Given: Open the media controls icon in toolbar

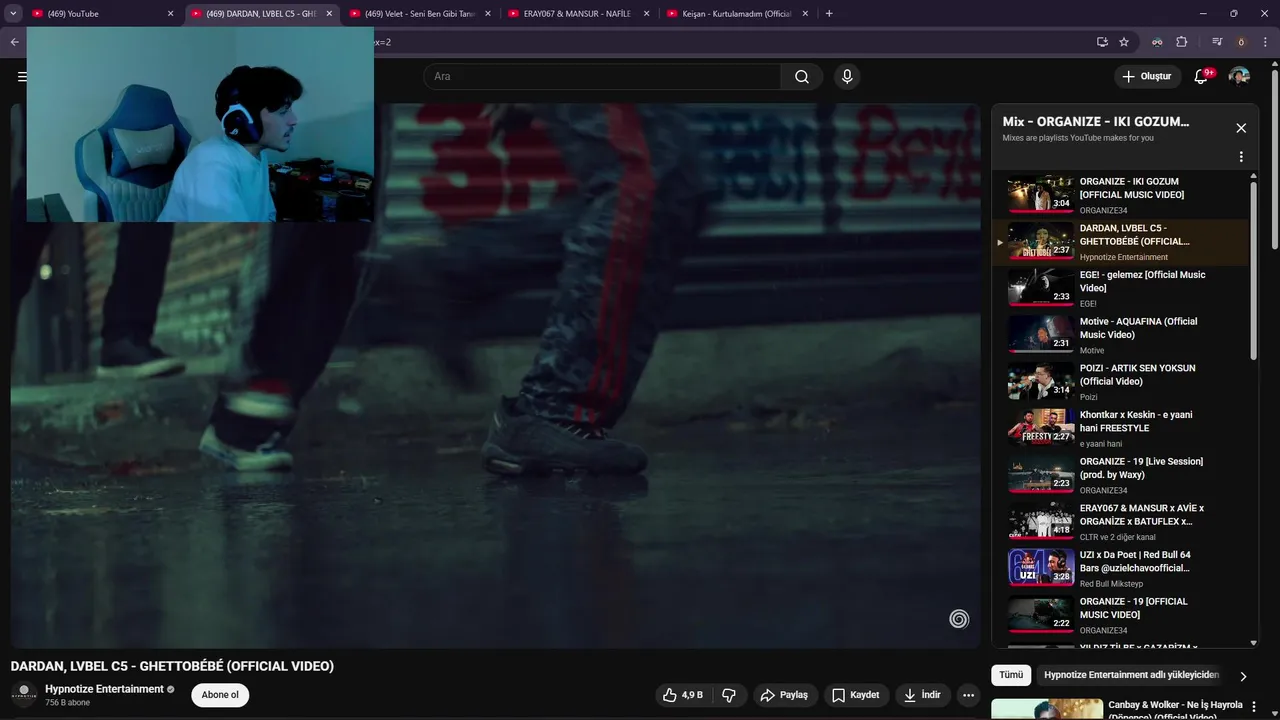Looking at the screenshot, I should [x=1217, y=42].
